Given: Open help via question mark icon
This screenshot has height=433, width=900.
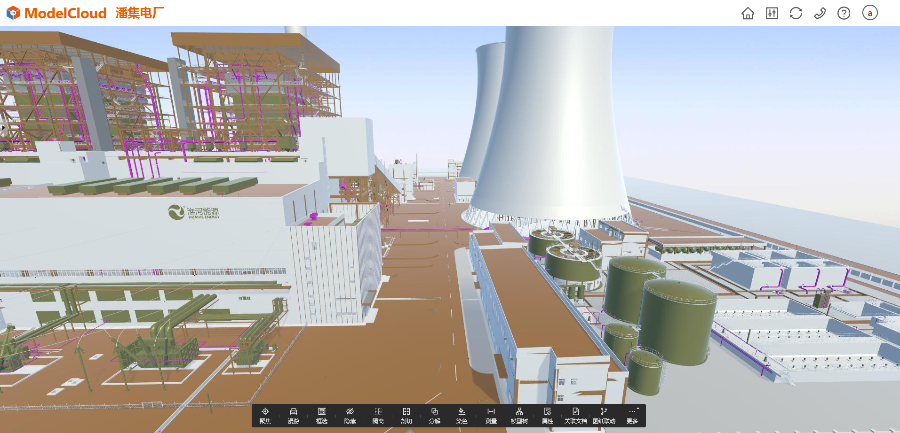Looking at the screenshot, I should pos(844,13).
